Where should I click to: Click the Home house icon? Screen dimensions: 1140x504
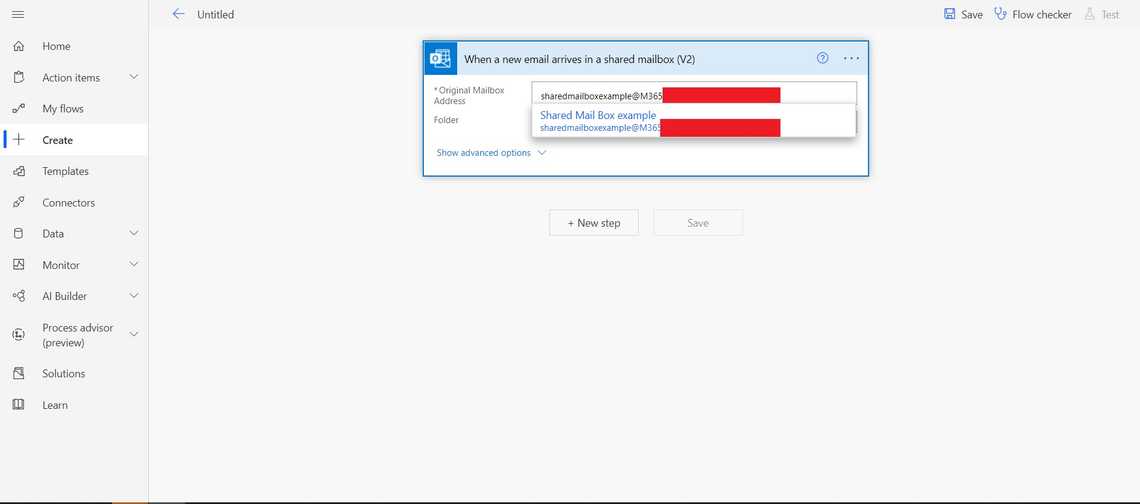click(19, 46)
